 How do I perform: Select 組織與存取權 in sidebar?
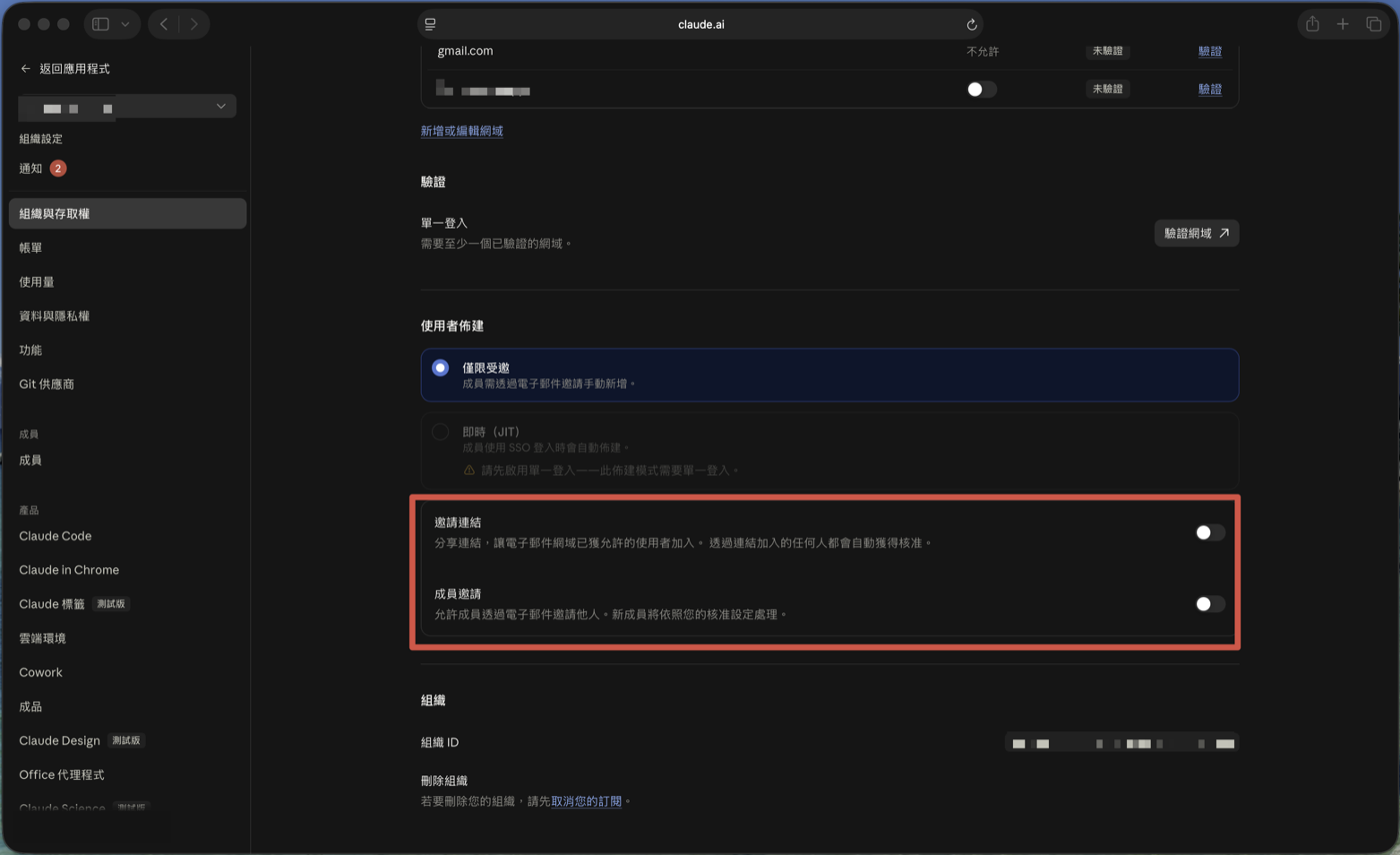127,213
